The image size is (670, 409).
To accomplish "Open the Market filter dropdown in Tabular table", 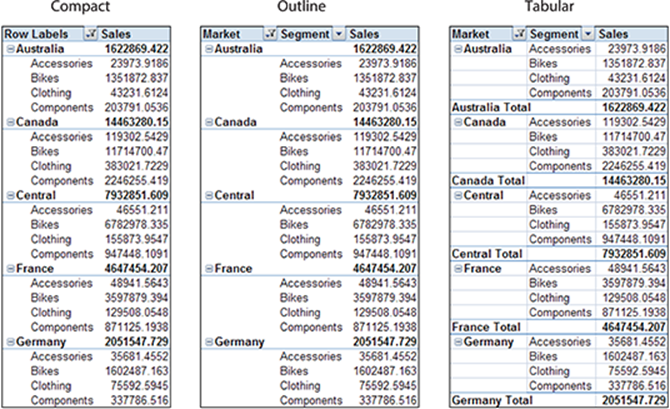I will click(519, 34).
